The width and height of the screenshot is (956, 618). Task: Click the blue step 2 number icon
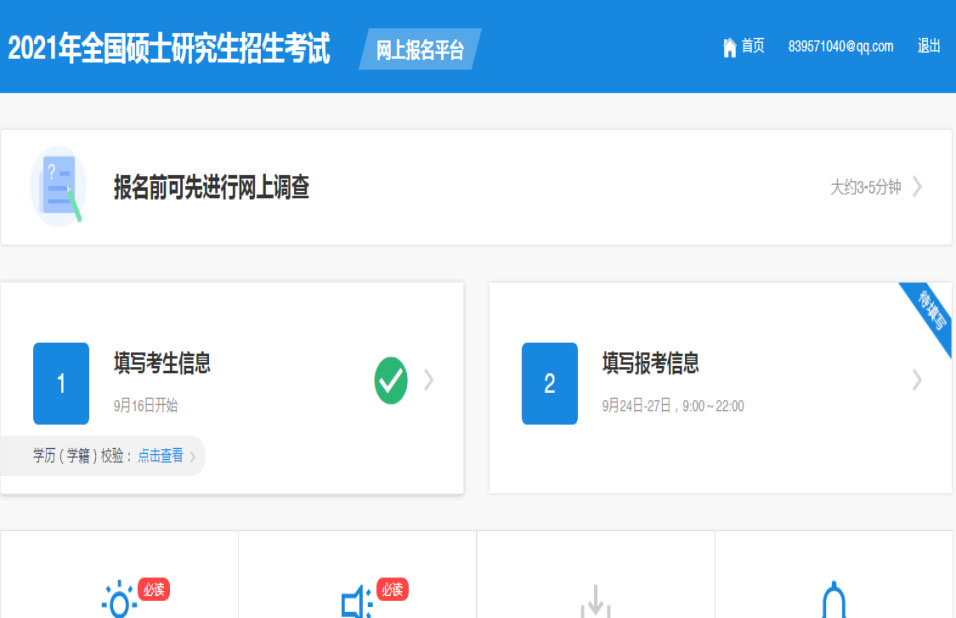(549, 384)
